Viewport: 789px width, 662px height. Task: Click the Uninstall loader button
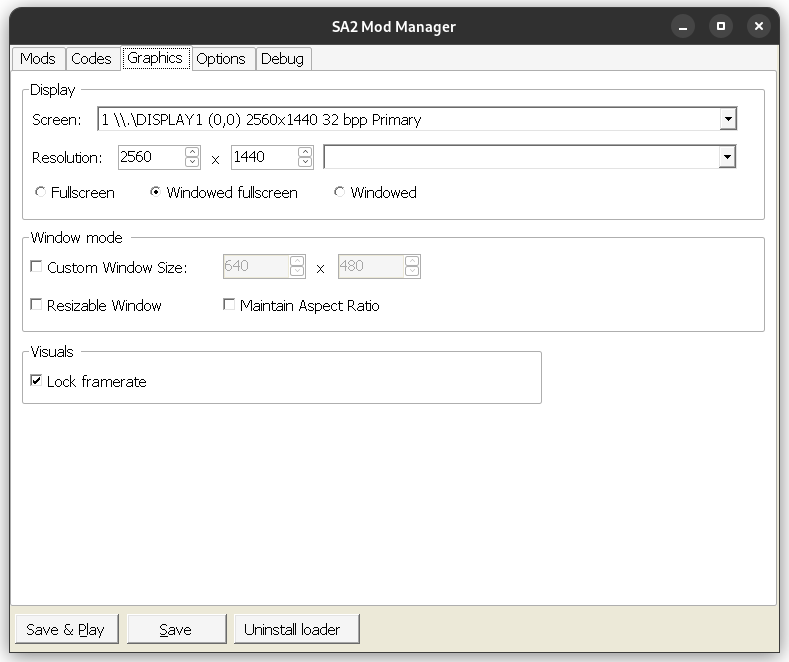coord(296,629)
